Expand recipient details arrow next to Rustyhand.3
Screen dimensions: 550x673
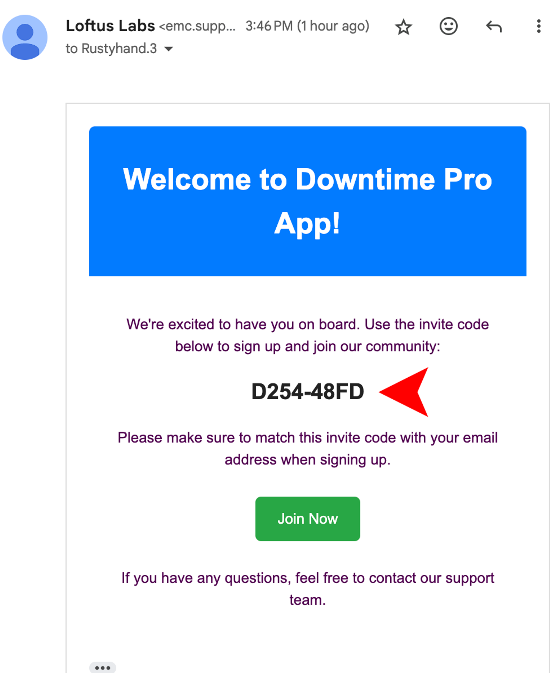(169, 49)
